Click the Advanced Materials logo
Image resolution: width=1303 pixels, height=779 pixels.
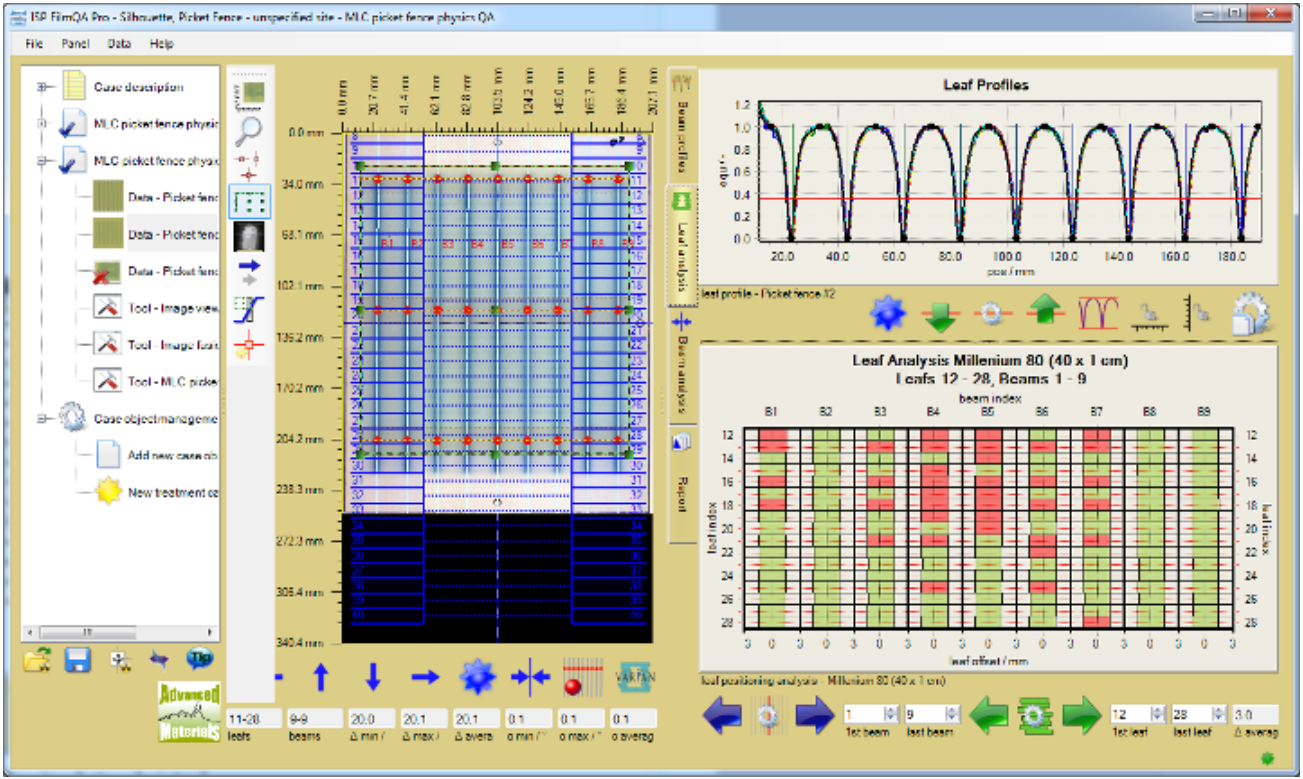[188, 713]
